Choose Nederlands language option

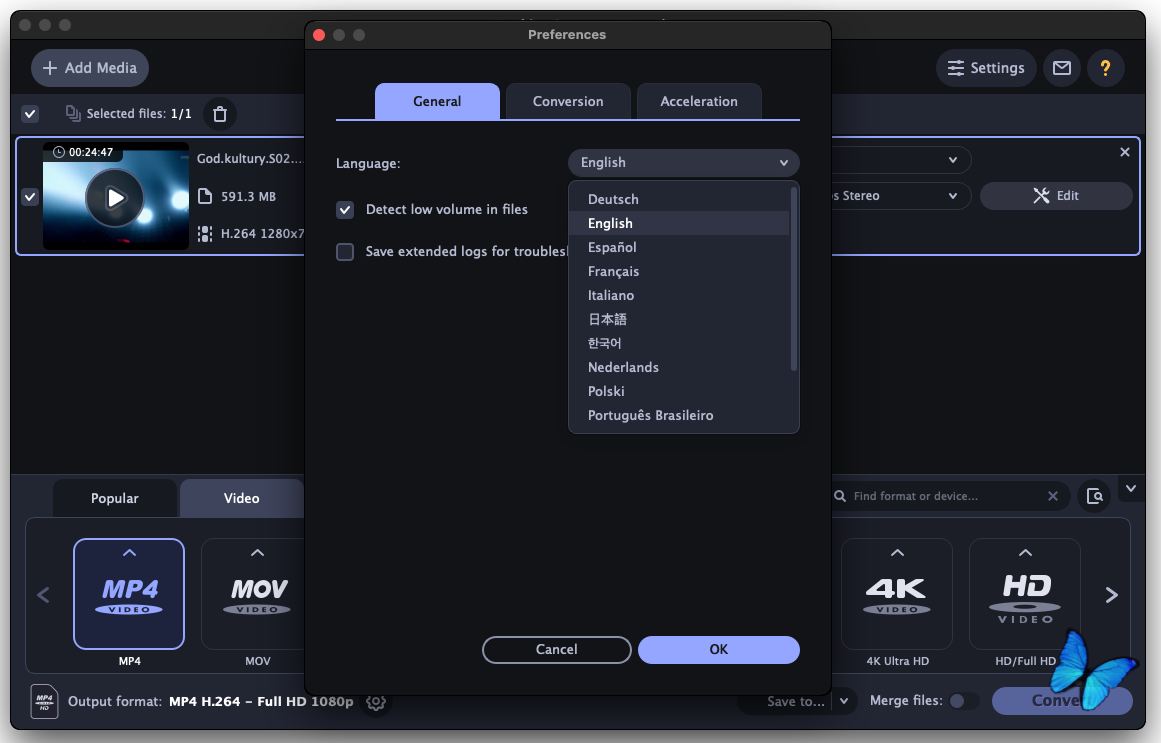[x=680, y=367]
